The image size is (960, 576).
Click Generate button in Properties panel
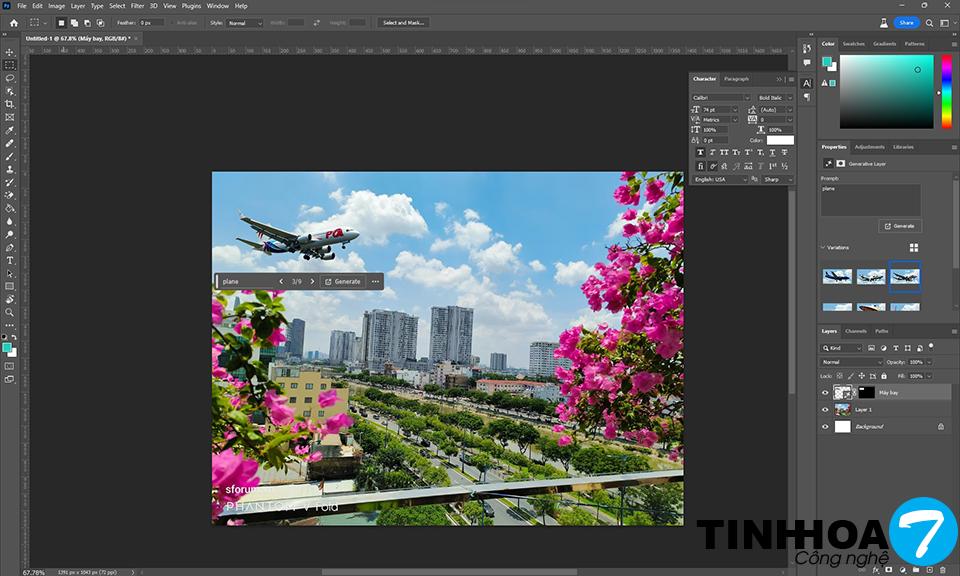(x=900, y=226)
